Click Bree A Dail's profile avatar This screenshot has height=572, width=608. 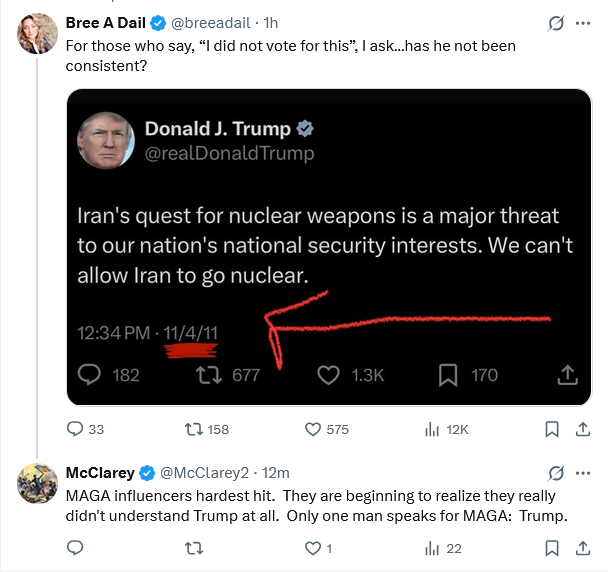[37, 34]
